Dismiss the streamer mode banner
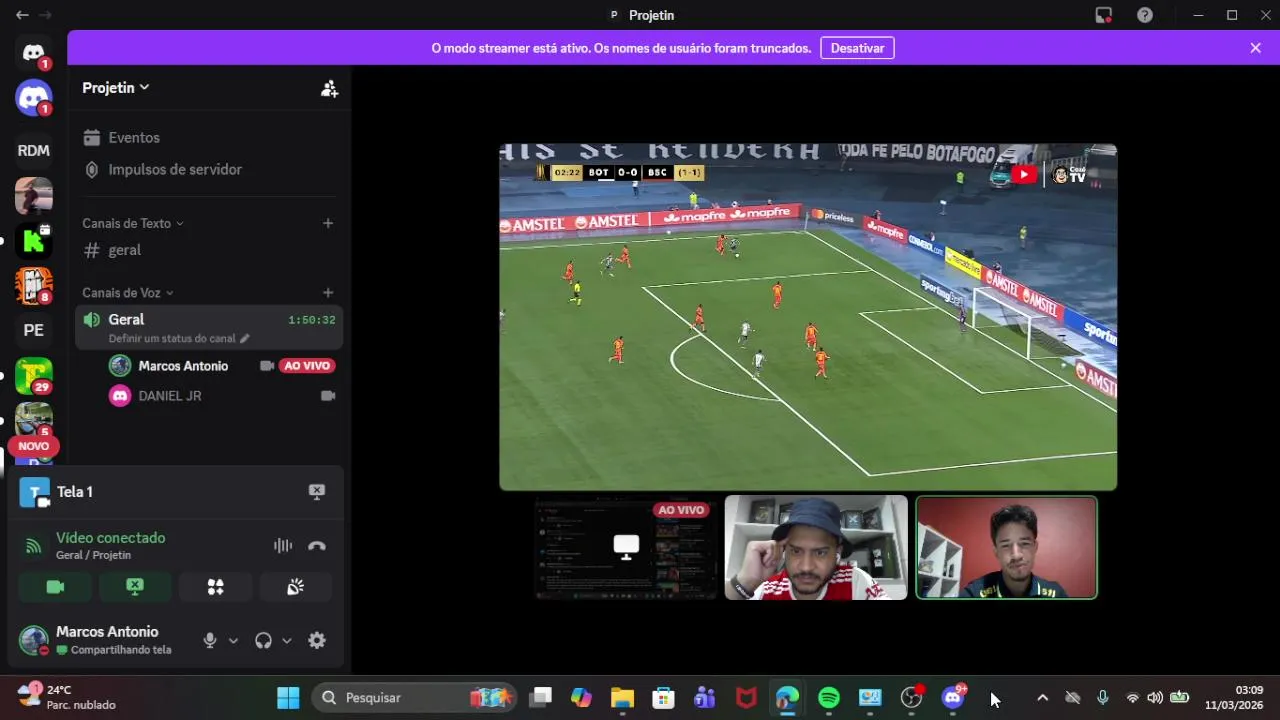This screenshot has height=720, width=1280. coord(1255,48)
